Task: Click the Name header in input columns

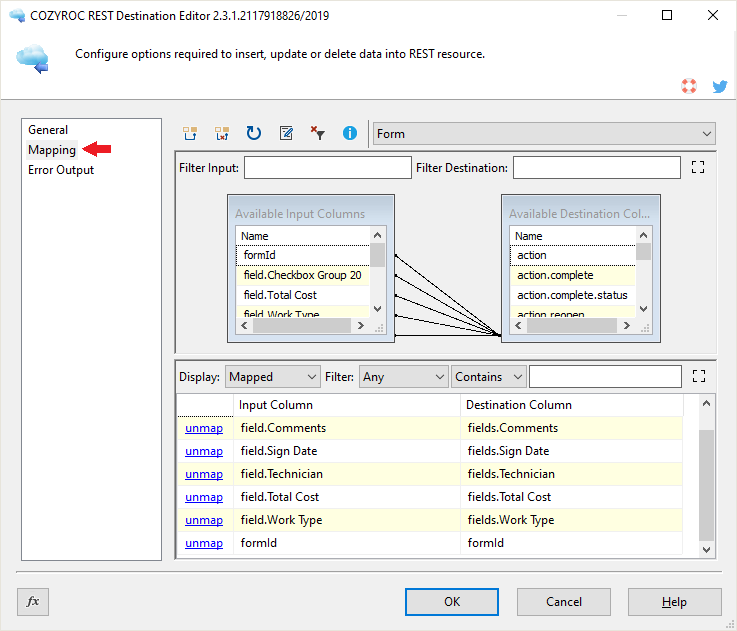Action: (x=303, y=236)
